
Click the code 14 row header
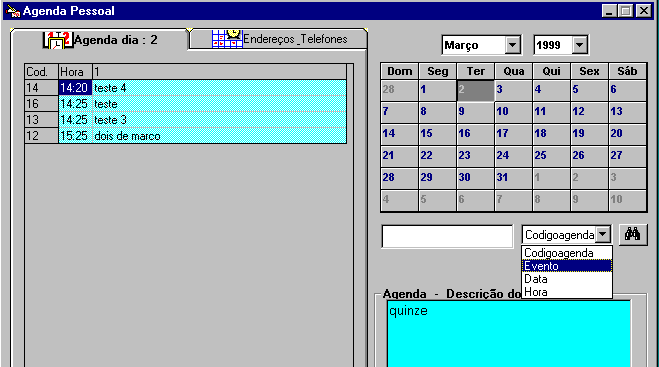click(x=41, y=88)
